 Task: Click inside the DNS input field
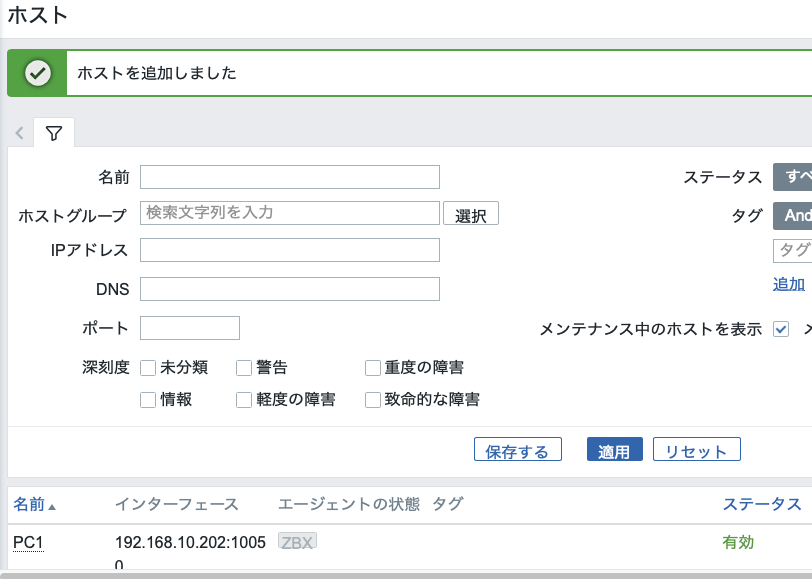click(289, 288)
